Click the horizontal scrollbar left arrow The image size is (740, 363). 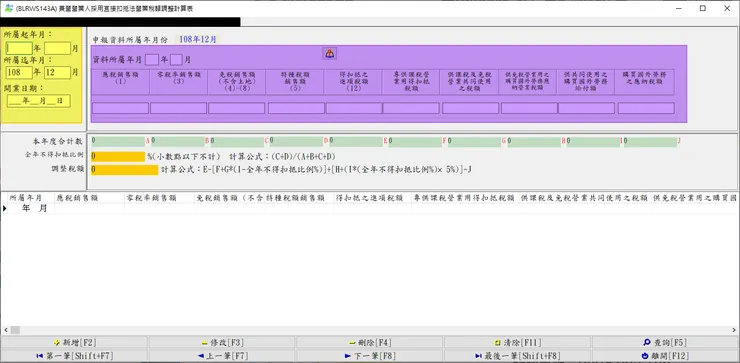tap(5, 330)
